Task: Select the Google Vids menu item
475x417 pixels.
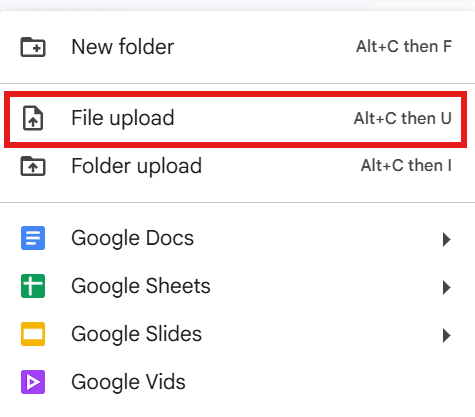Action: point(237,382)
